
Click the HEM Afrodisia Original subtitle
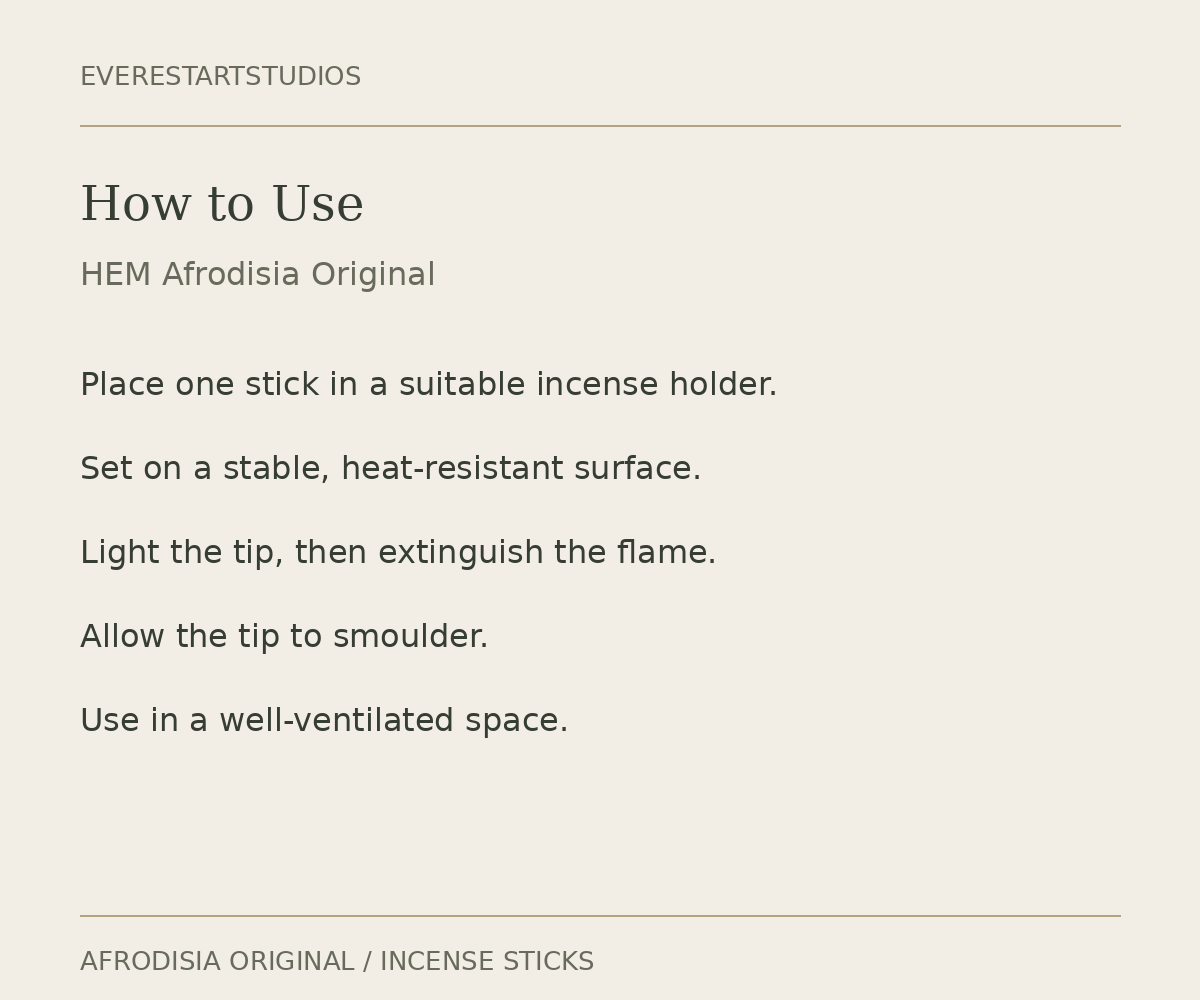[257, 275]
